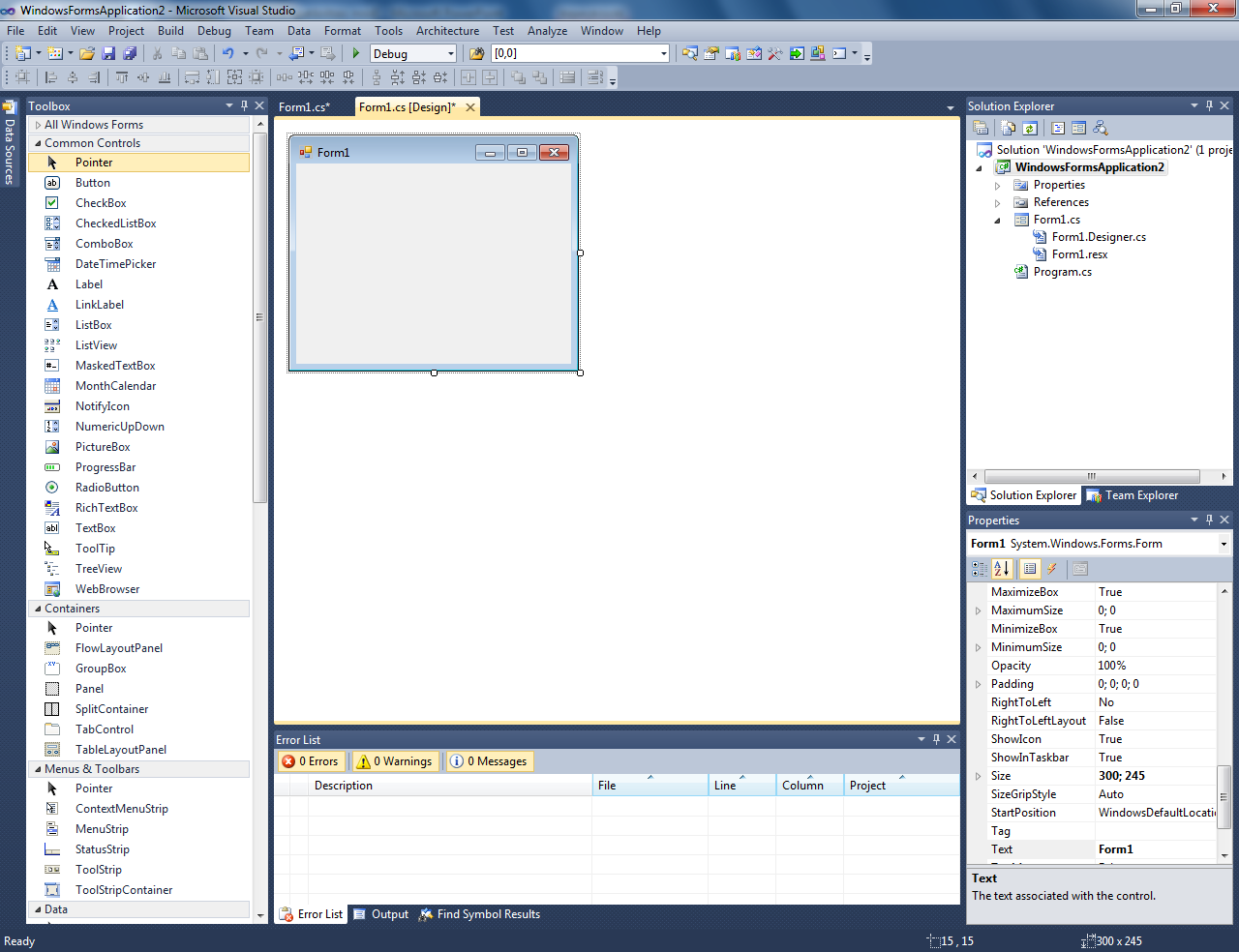Open the Form1 object selector dropdown in Properties
Viewport: 1239px width, 952px height.
click(x=1224, y=544)
